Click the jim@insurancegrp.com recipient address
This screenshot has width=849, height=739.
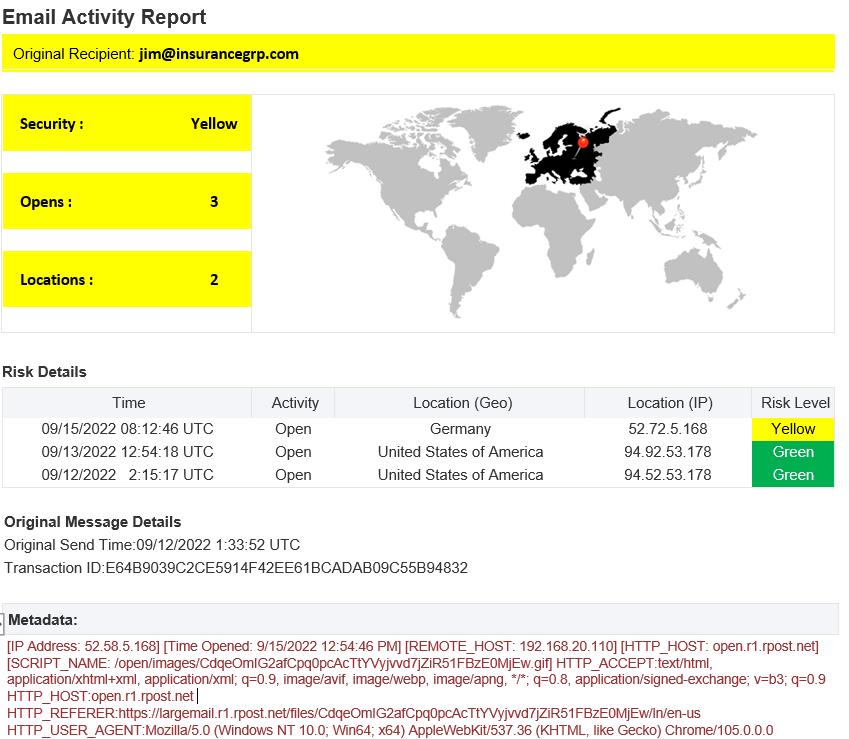218,54
